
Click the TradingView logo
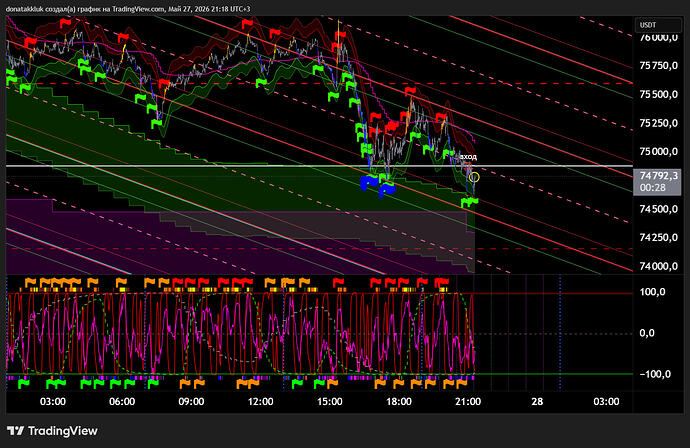(x=52, y=431)
